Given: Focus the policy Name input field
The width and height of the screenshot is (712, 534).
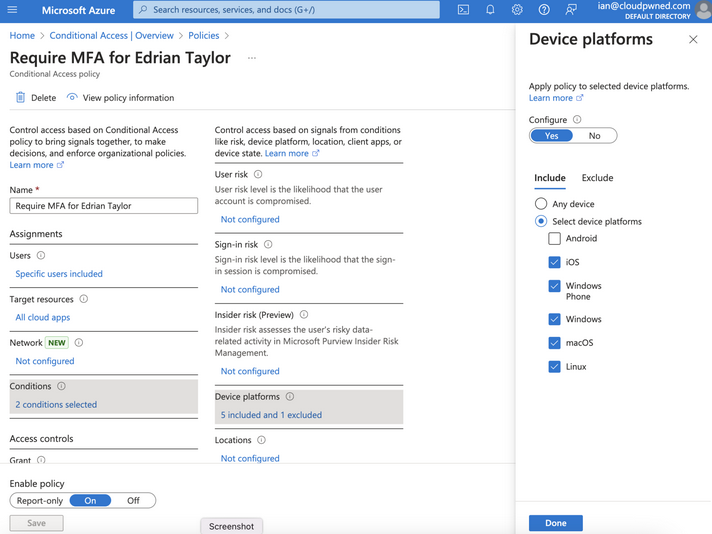Looking at the screenshot, I should 104,206.
